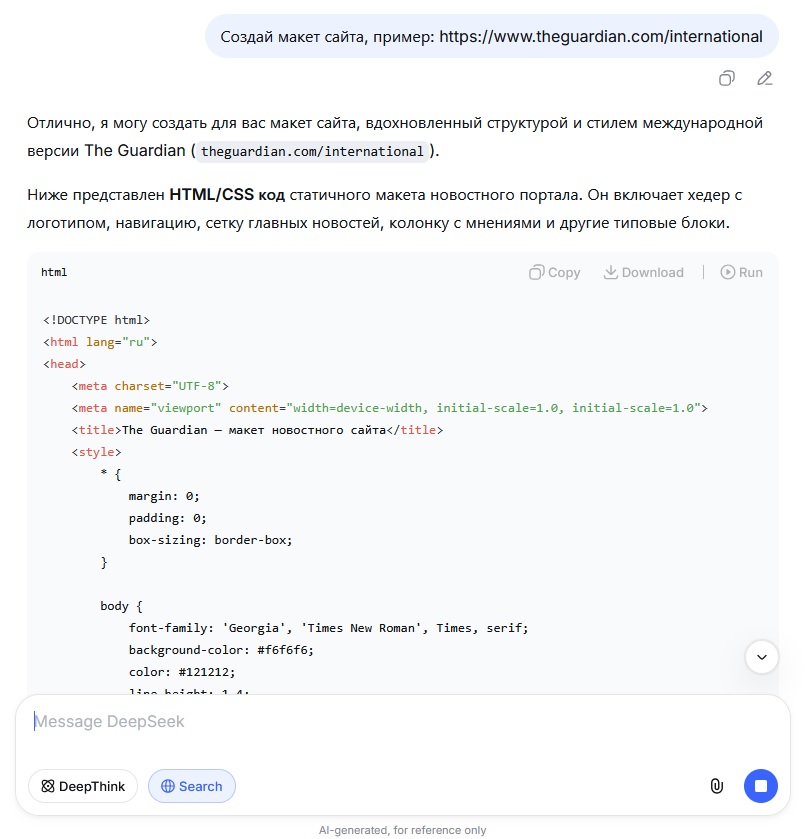Copy the html code block
Viewport: 806px width, 839px height.
point(554,272)
